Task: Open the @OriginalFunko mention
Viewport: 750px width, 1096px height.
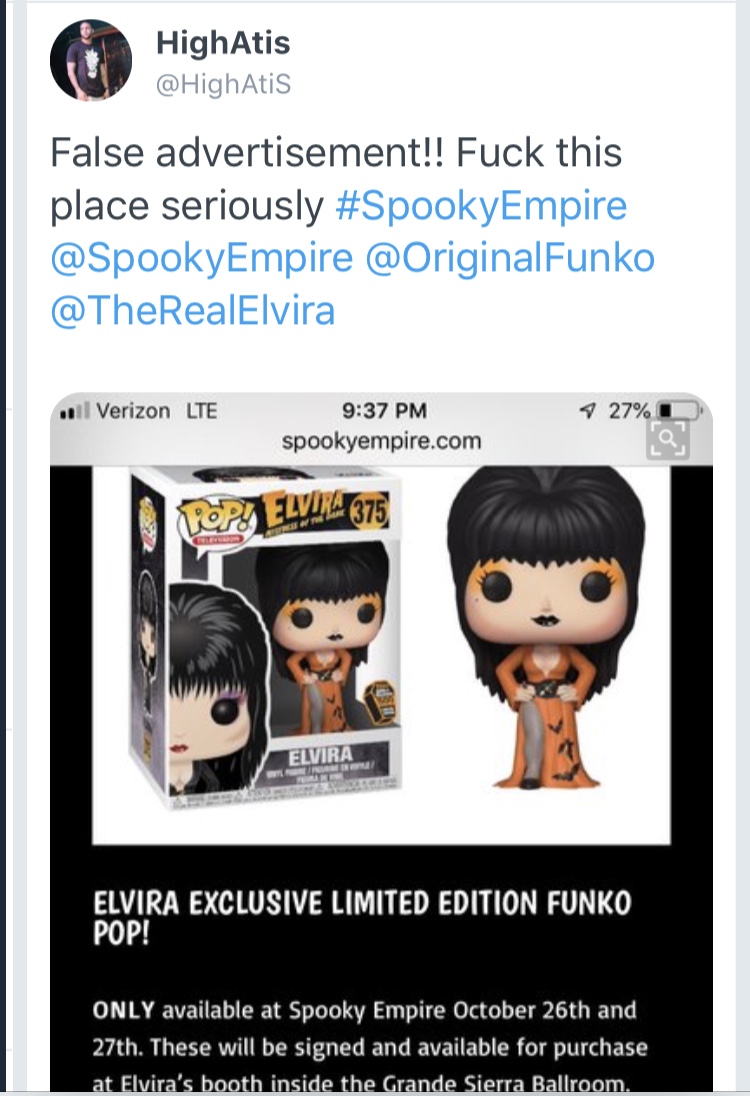Action: click(510, 258)
